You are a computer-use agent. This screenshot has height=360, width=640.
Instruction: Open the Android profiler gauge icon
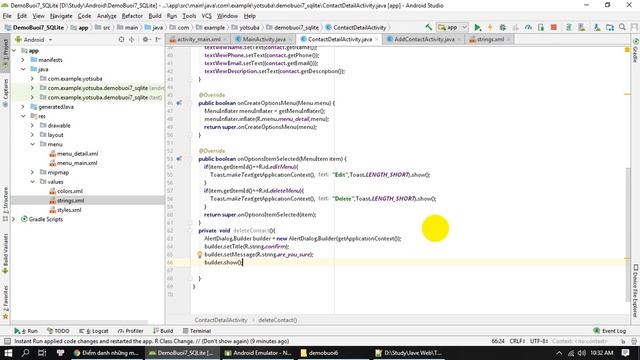[528, 27]
